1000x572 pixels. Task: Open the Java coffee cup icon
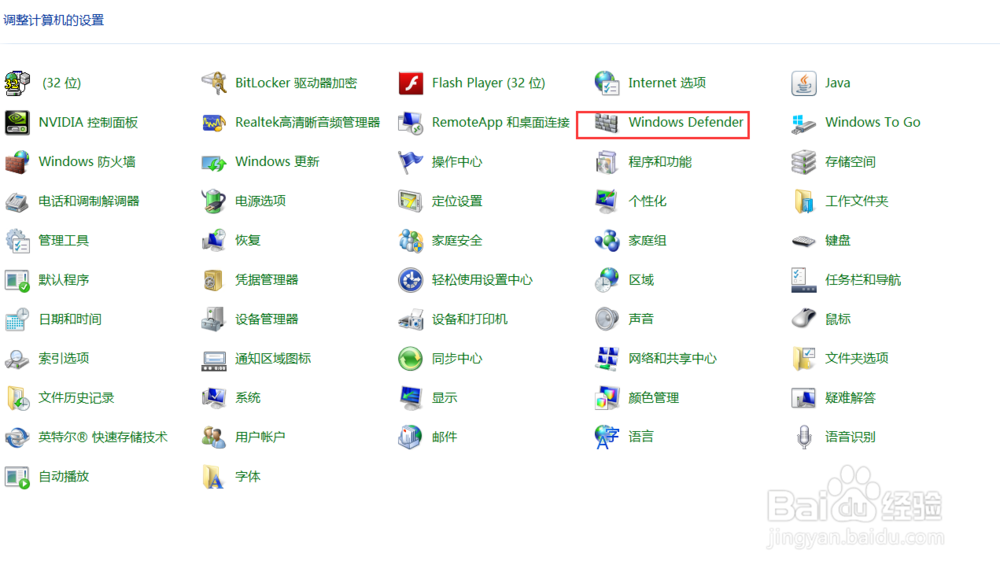point(804,83)
